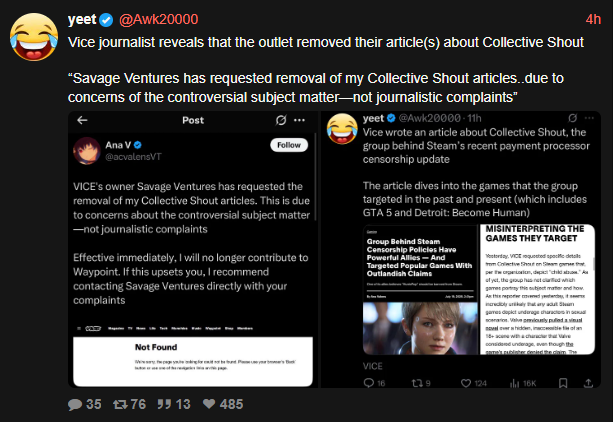Click the quotes icon showing 13
The width and height of the screenshot is (613, 422).
164,404
